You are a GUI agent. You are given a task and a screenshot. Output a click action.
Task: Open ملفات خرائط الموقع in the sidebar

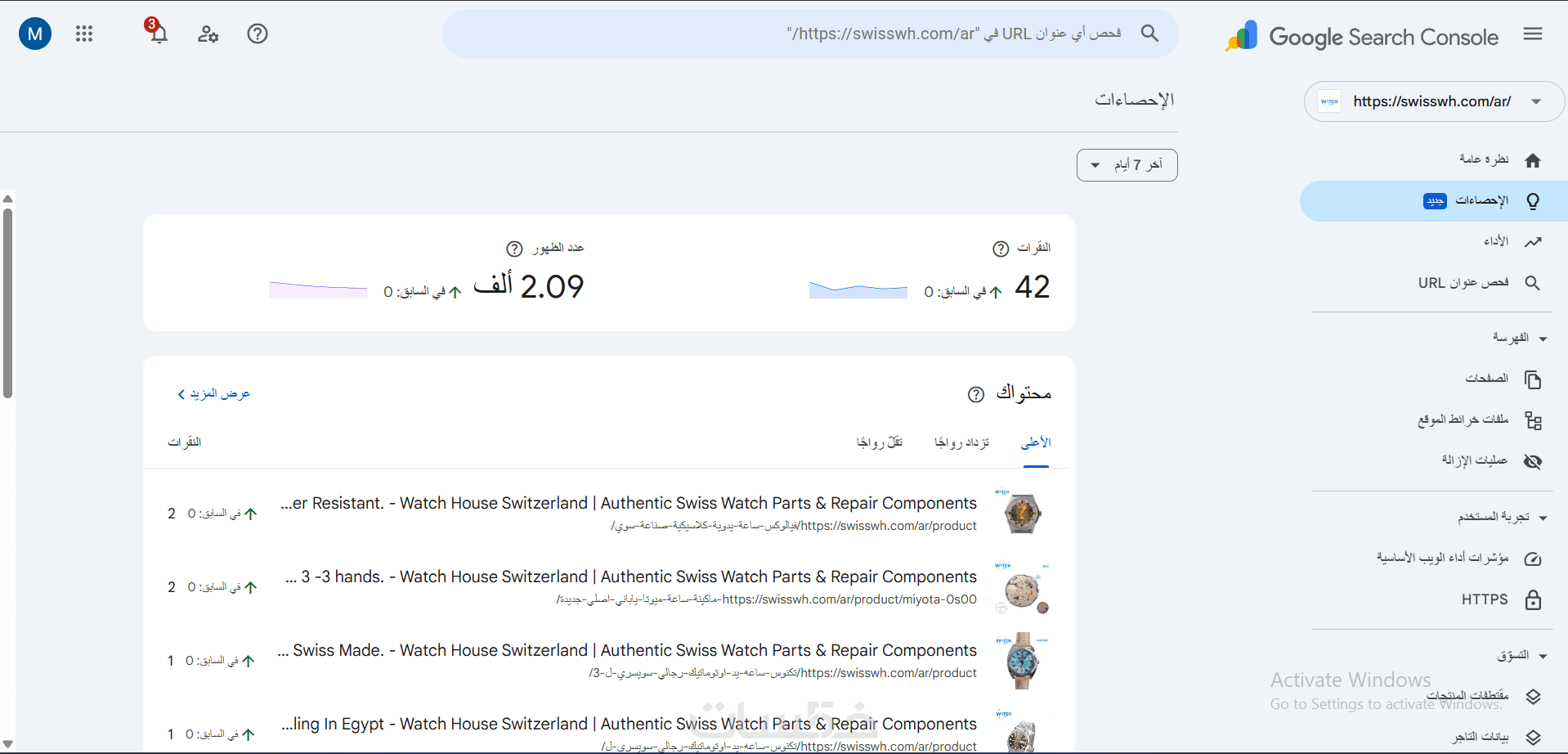(x=1463, y=420)
